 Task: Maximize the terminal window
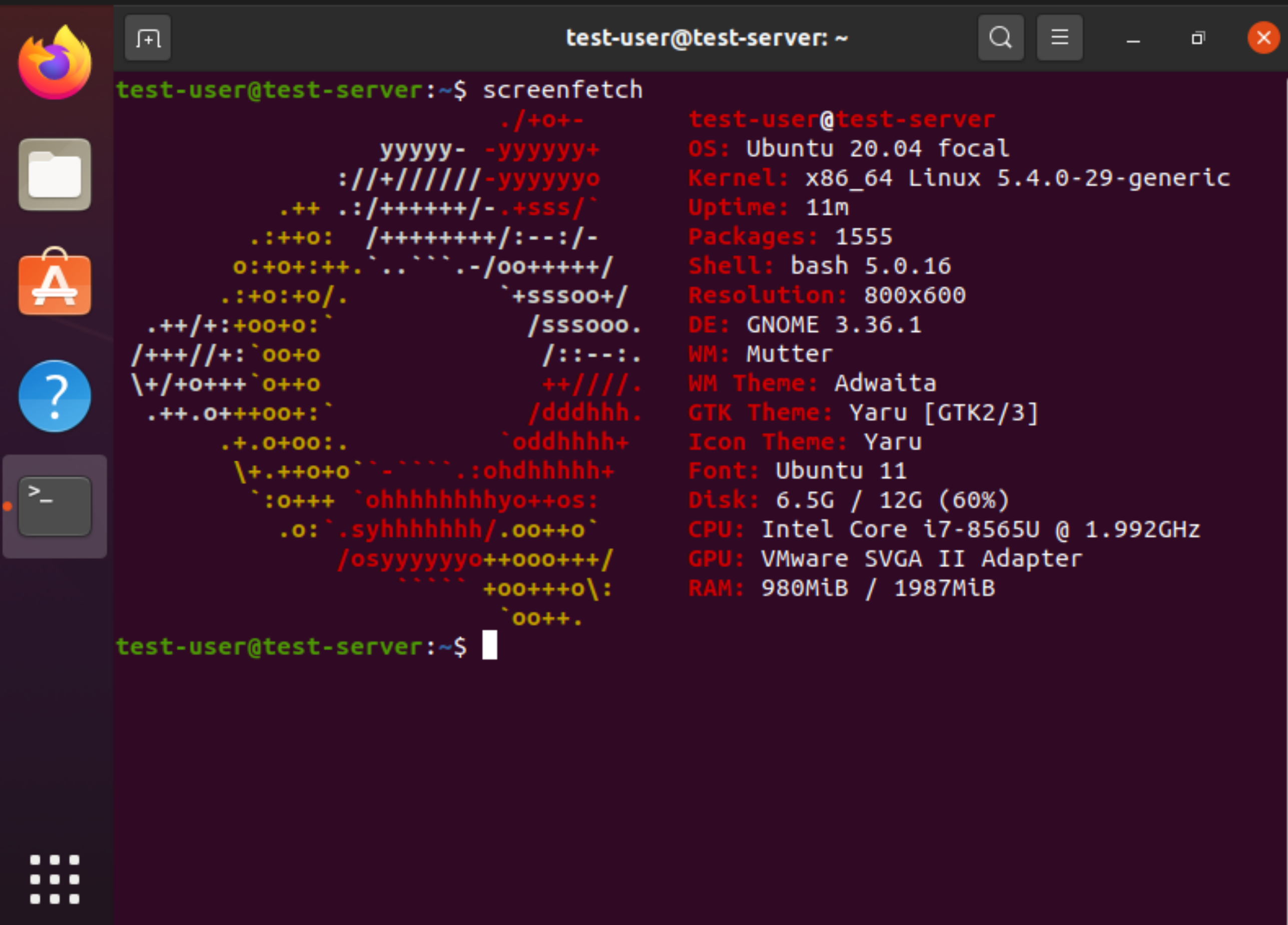[x=1198, y=39]
